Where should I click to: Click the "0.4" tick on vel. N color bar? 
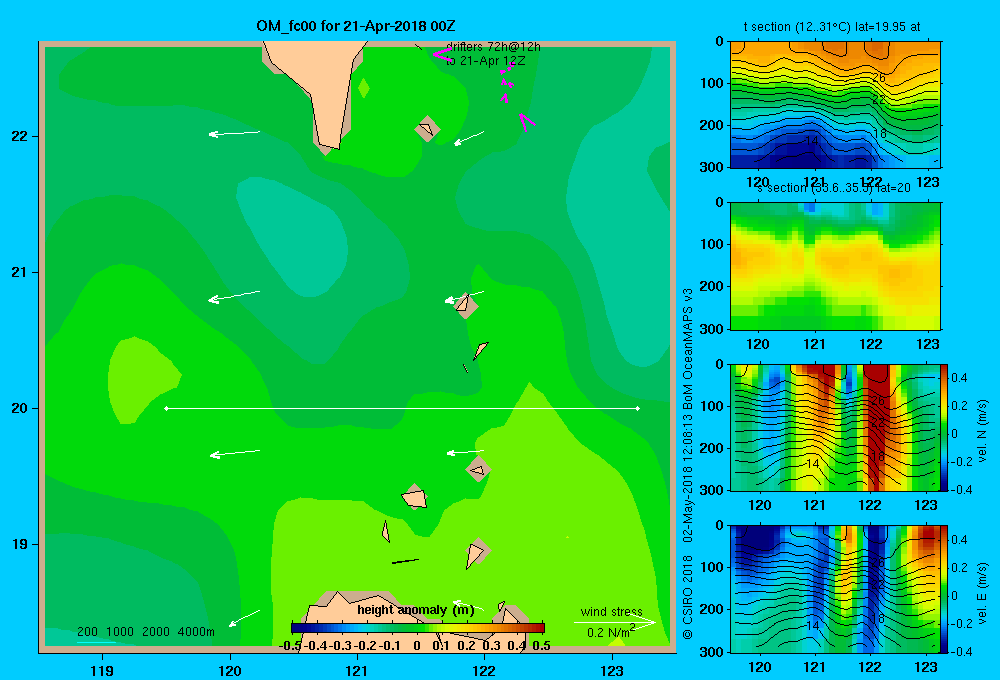pyautogui.click(x=959, y=378)
